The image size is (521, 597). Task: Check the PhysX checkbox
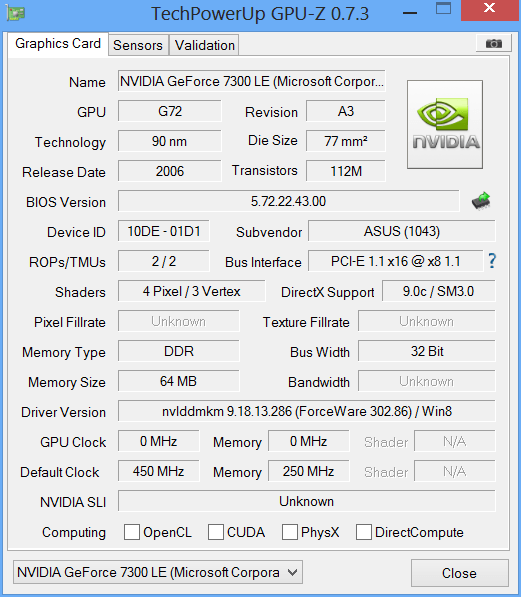coord(290,532)
